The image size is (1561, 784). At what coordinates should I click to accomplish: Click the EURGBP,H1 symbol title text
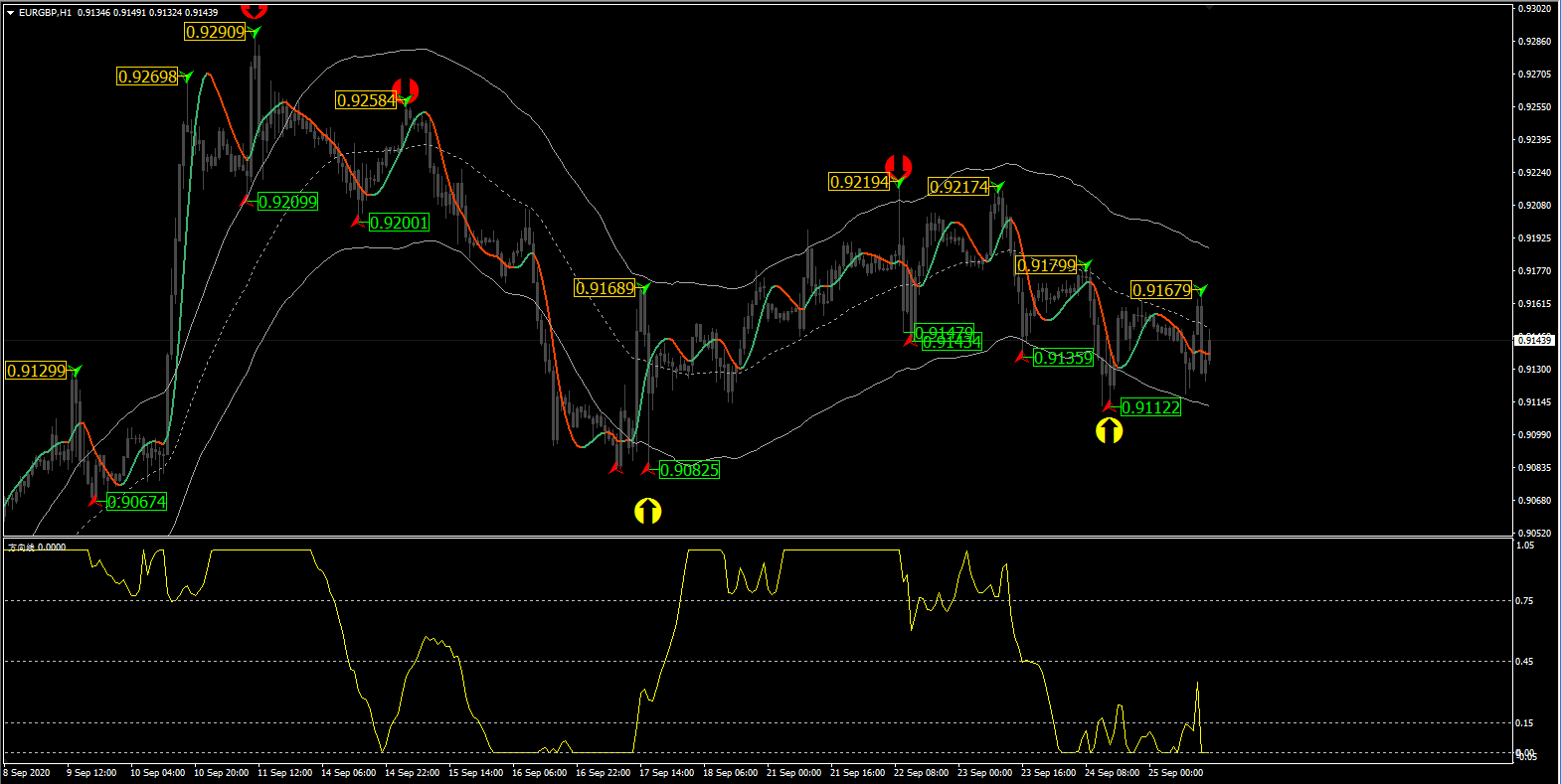coord(45,13)
